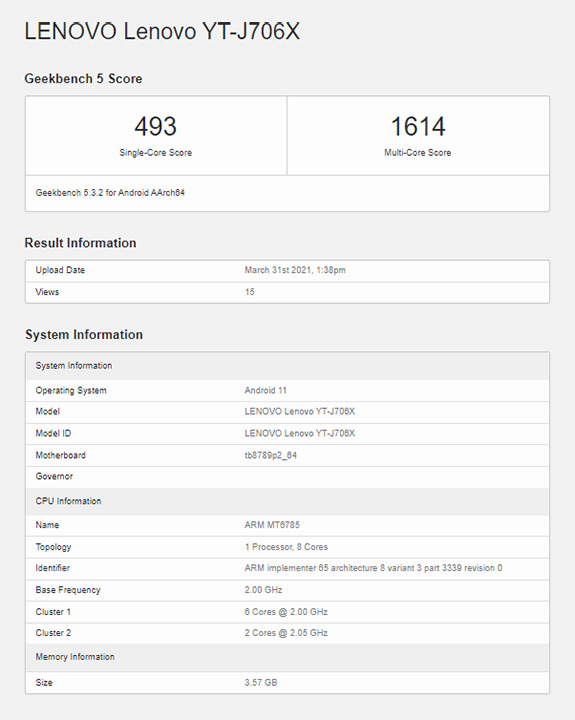Select the Android 11 operating system value

(265, 390)
